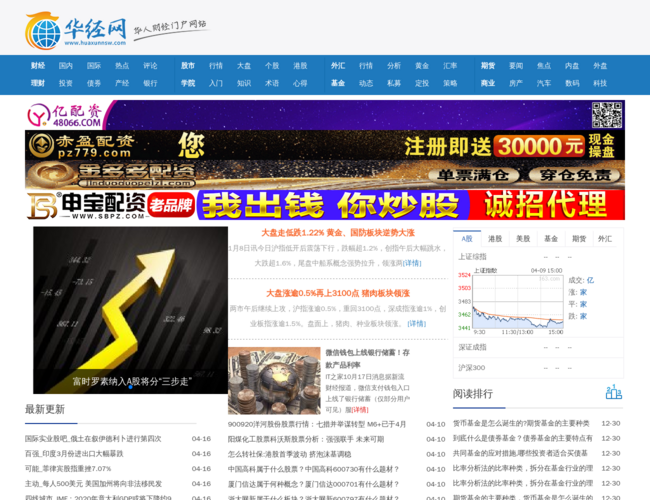Click the 申宝配资 我出钱你炒股 banner

(325, 205)
